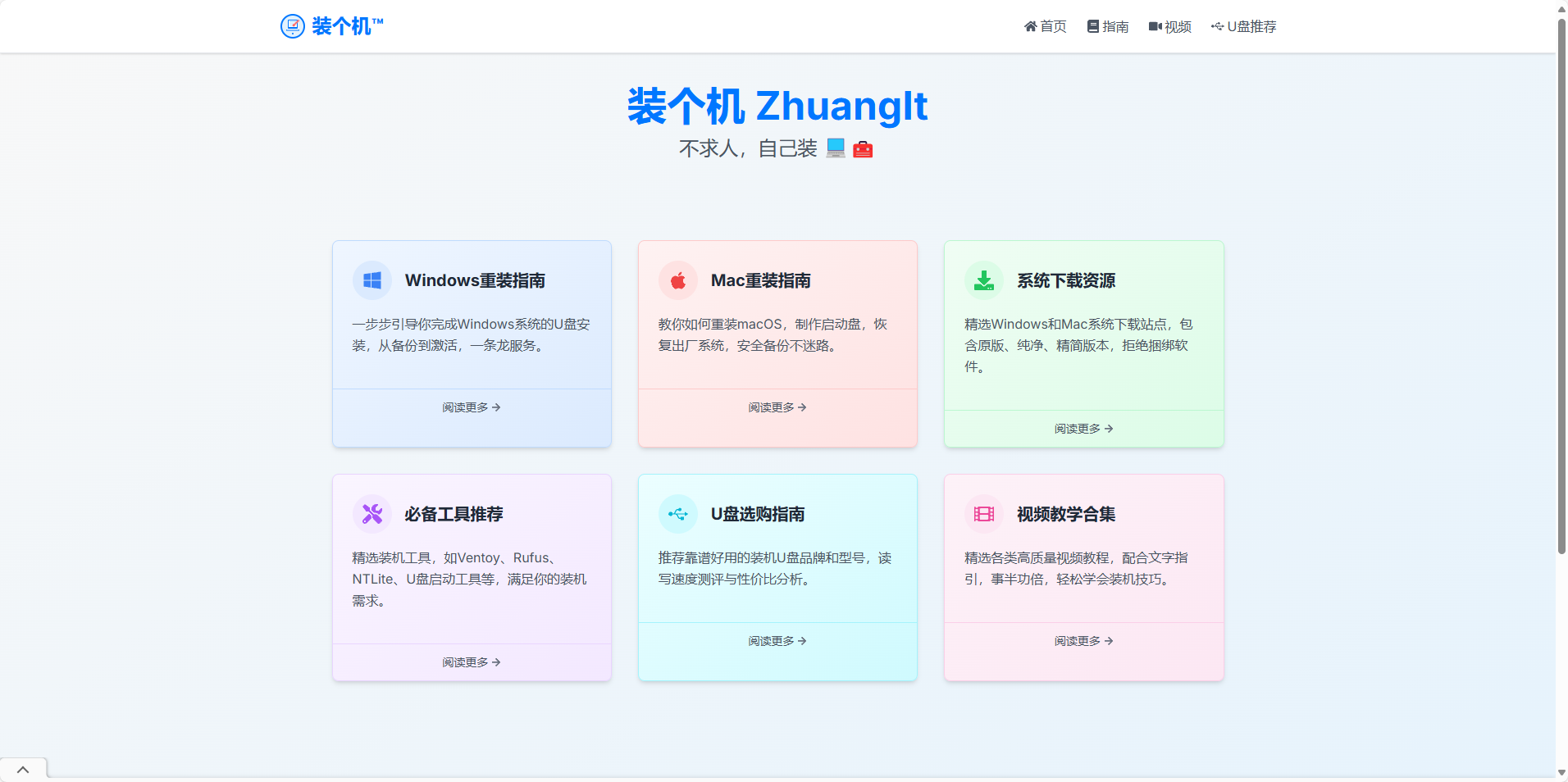Click the green download icon

[984, 281]
